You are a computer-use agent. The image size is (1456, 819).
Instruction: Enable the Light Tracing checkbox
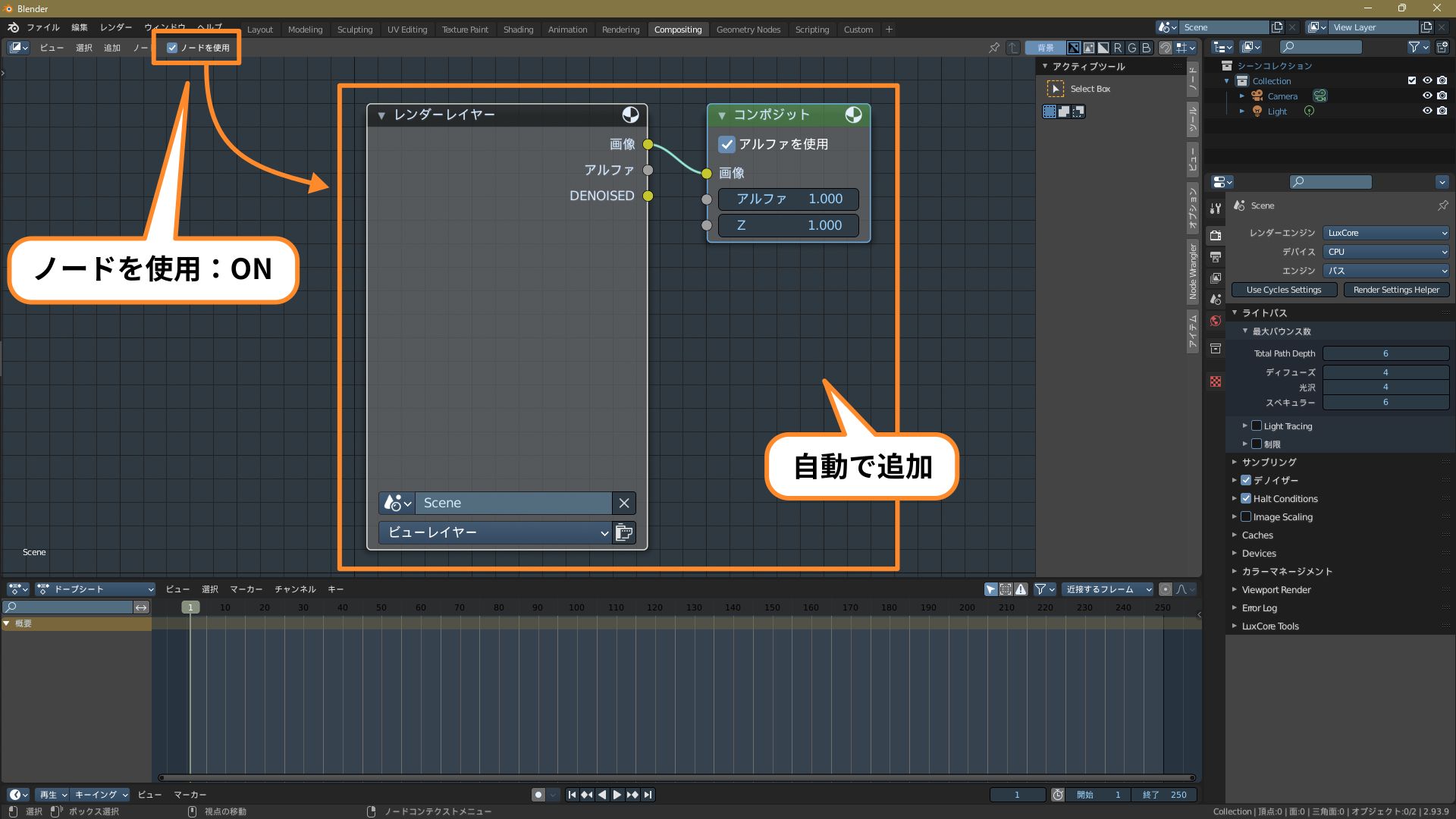click(x=1257, y=426)
